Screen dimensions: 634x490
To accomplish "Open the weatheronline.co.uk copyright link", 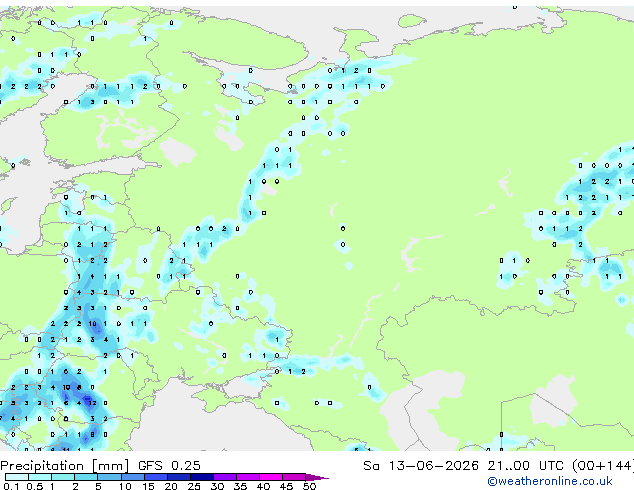I will [550, 481].
